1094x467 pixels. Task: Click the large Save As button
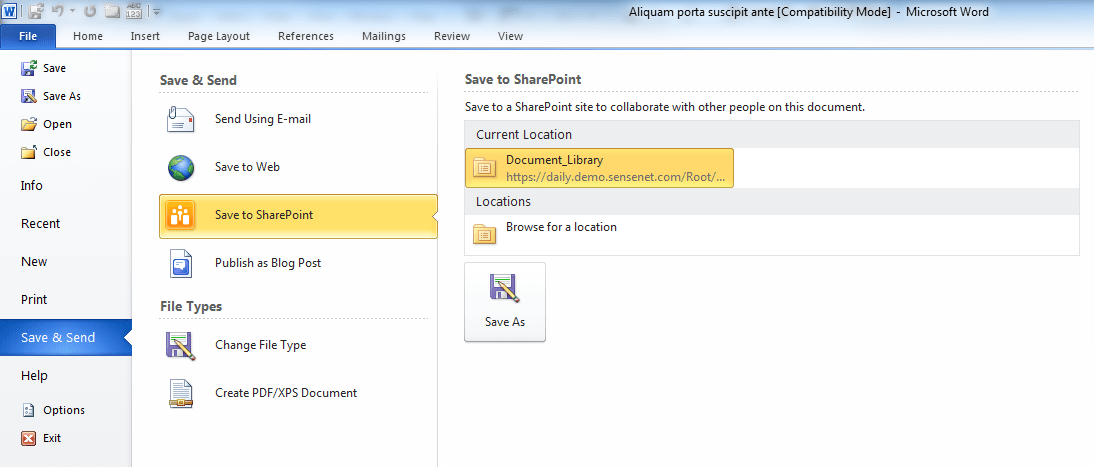[x=505, y=302]
